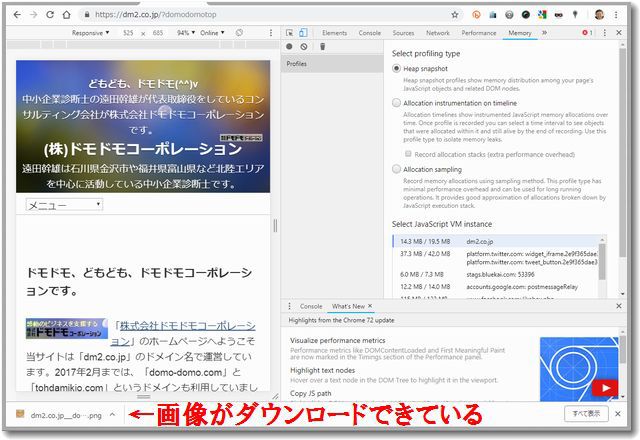Click the header hero image on page
The width and height of the screenshot is (640, 440).
pyautogui.click(x=143, y=127)
